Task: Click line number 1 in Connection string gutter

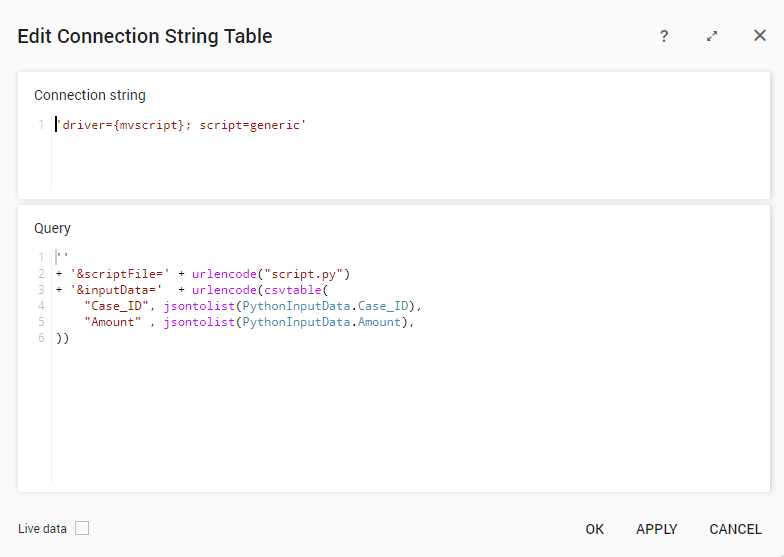Action: pos(41,125)
